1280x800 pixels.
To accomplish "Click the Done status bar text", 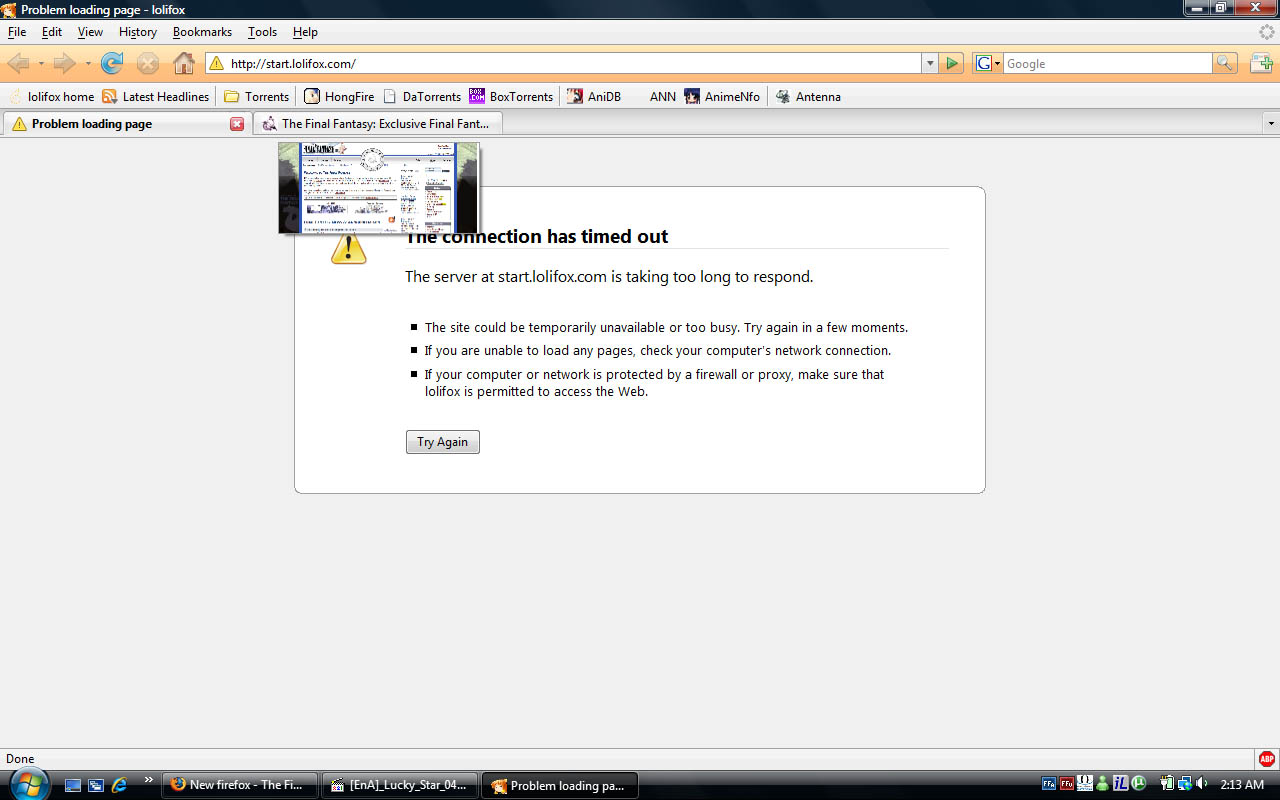I will tap(20, 759).
